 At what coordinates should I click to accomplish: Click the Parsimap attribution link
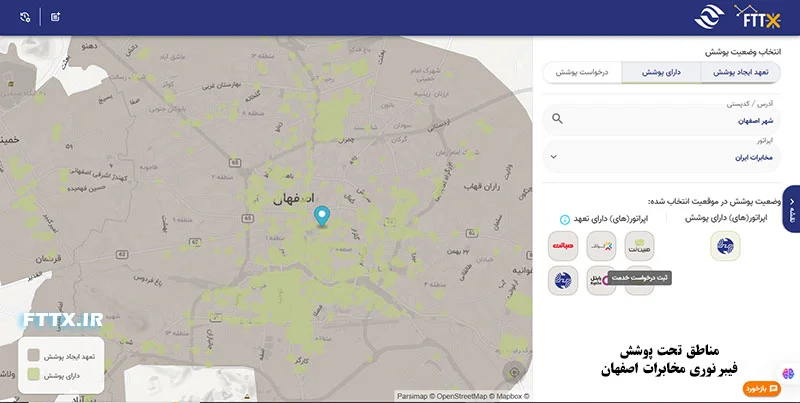pos(411,396)
